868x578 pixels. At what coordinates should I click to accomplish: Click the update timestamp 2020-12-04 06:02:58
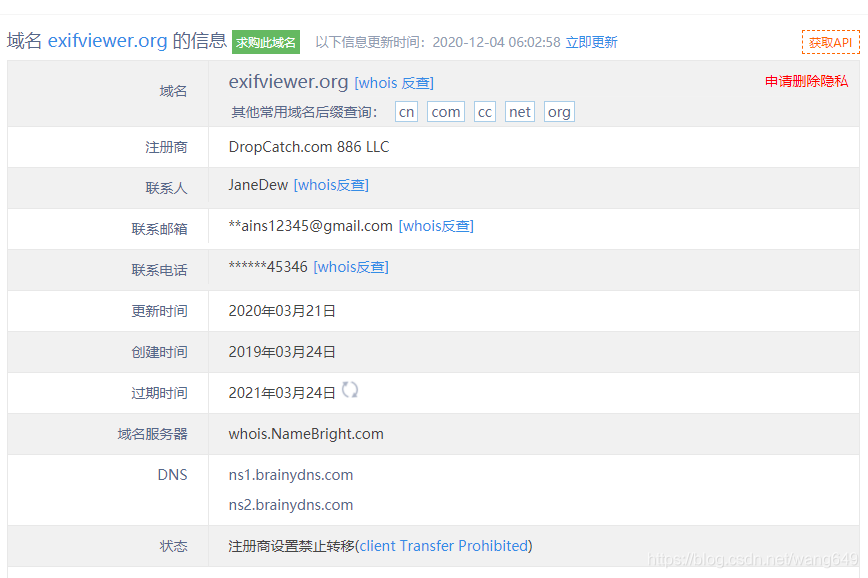pos(497,42)
